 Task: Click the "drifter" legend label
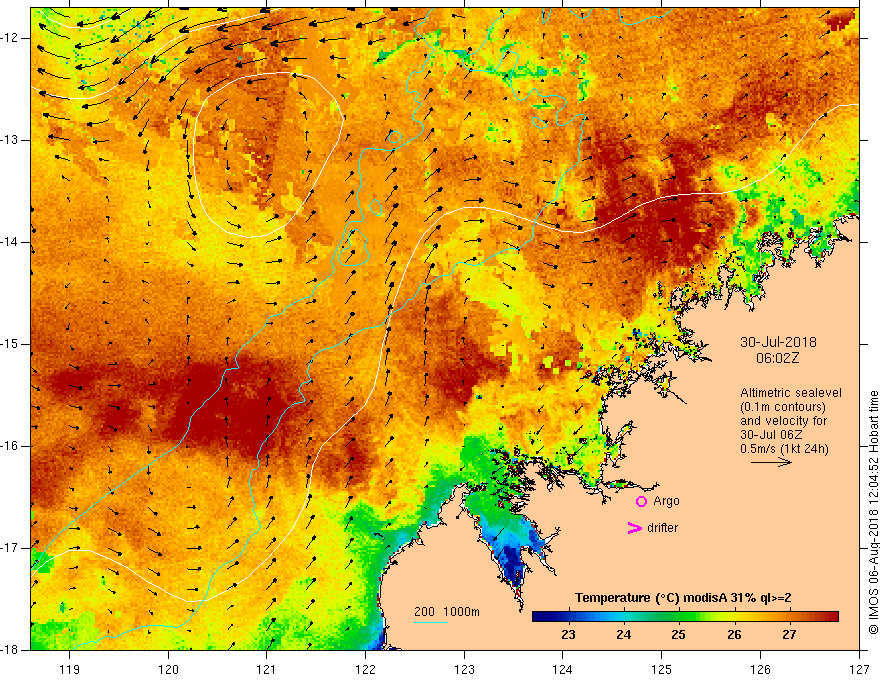(x=662, y=528)
